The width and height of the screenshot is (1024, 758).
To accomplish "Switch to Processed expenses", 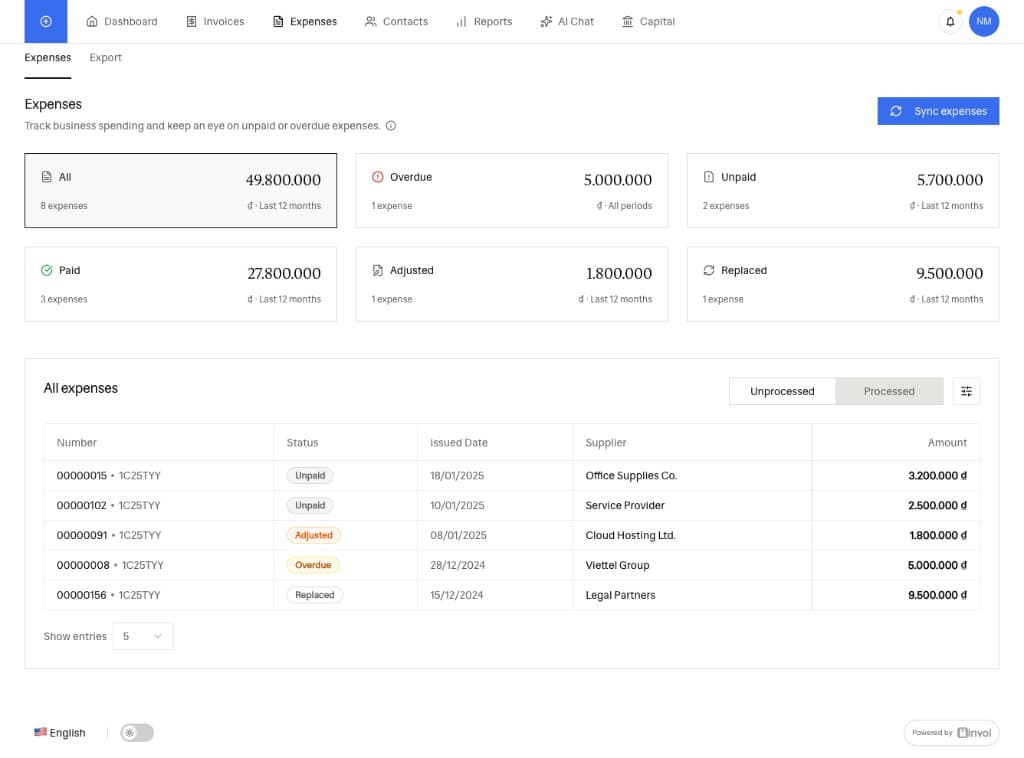I will 889,391.
